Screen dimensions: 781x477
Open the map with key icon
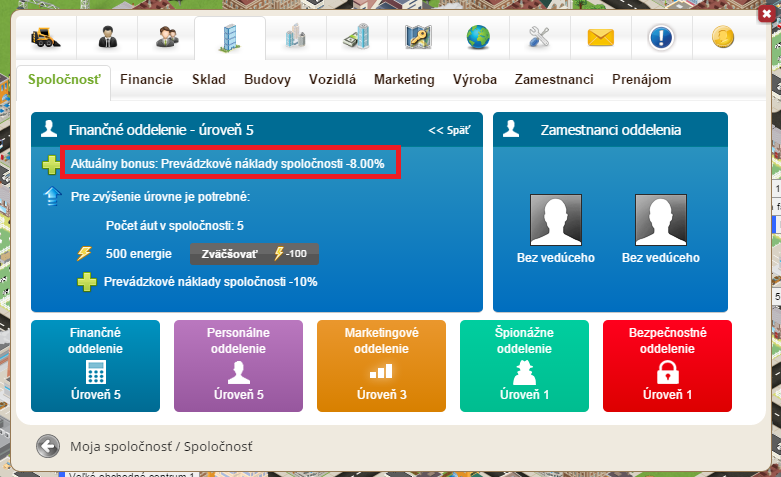418,37
